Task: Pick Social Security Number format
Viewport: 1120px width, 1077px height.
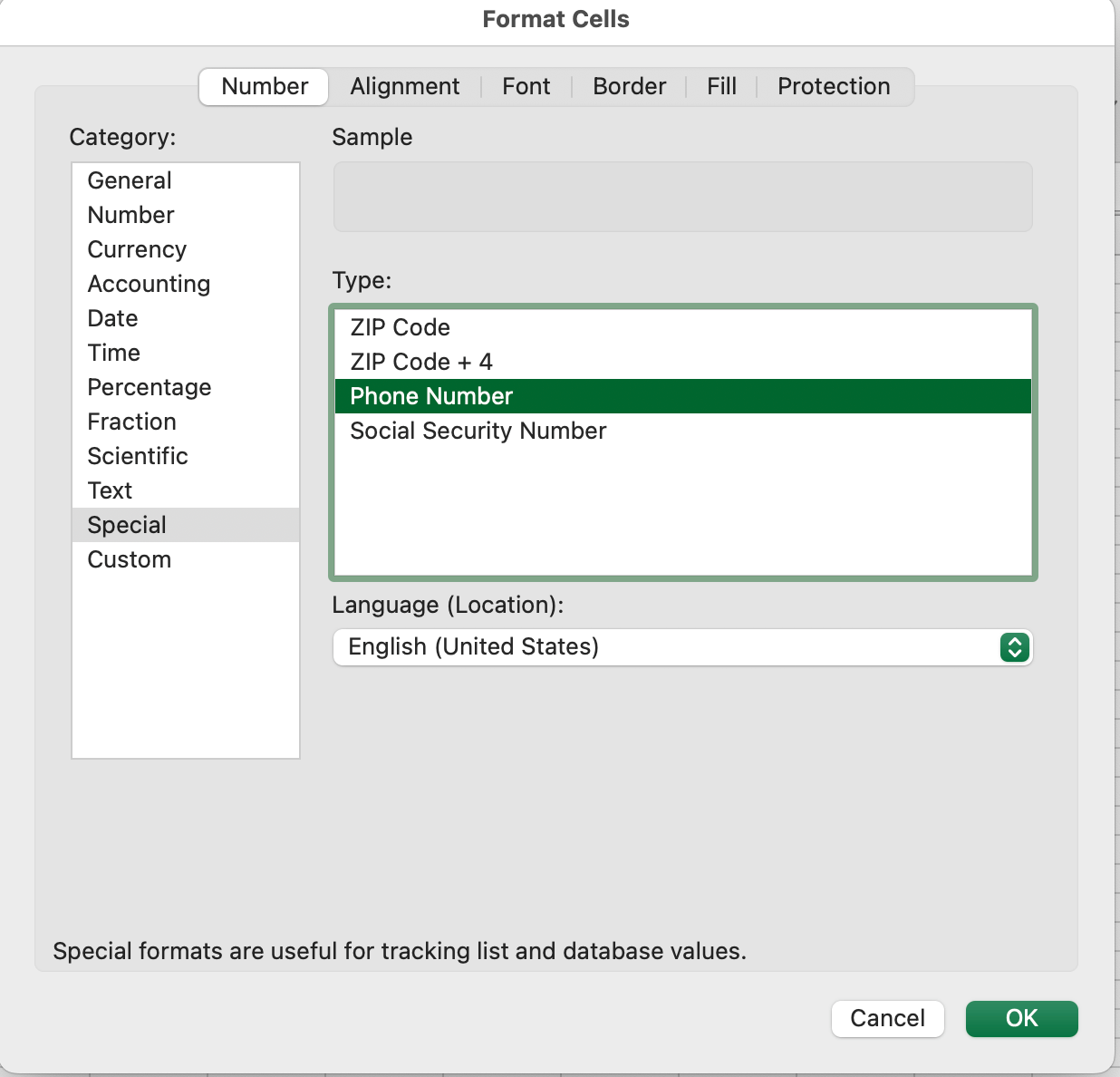Action: [x=478, y=431]
